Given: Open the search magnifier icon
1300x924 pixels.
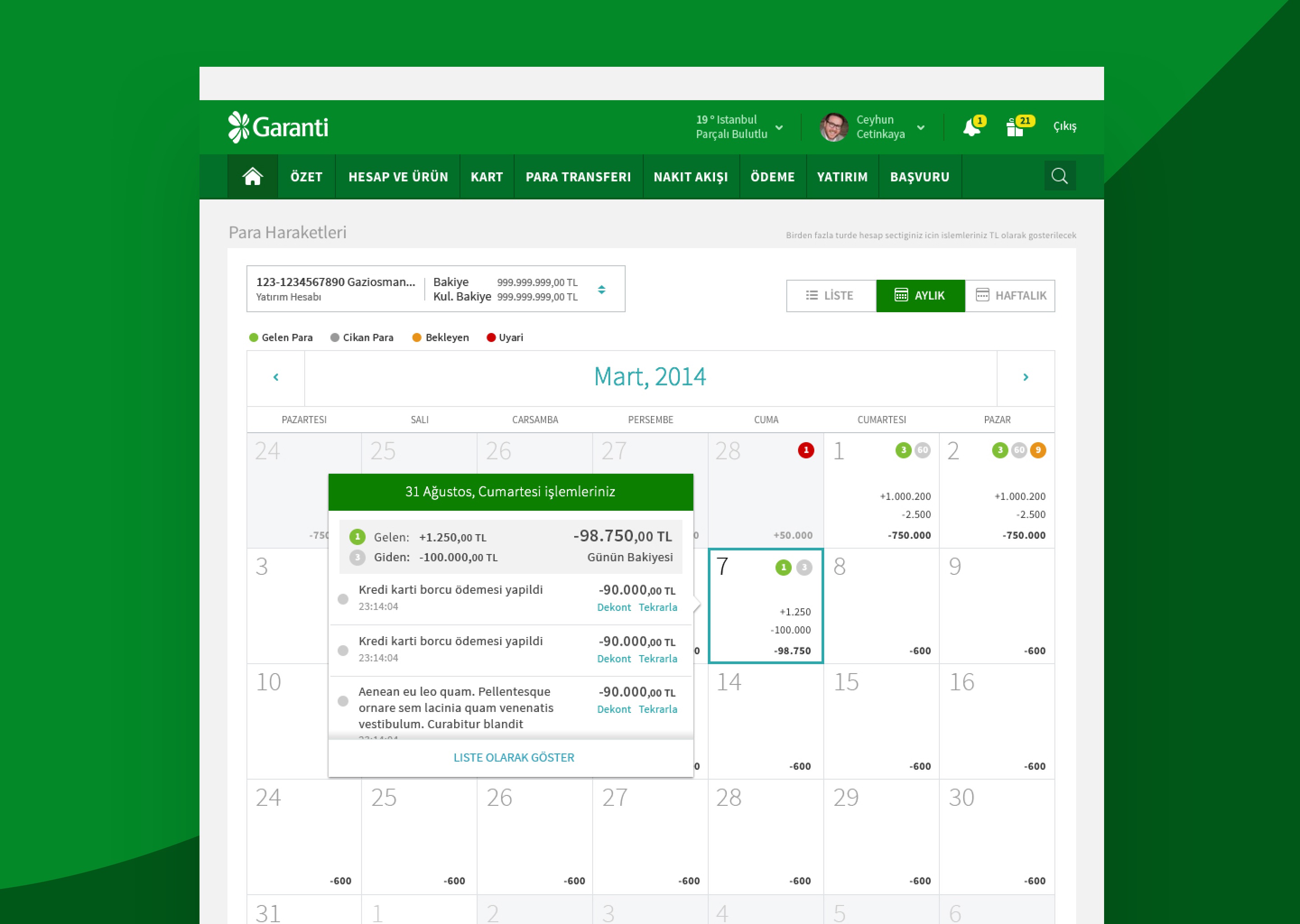Looking at the screenshot, I should pyautogui.click(x=1059, y=176).
